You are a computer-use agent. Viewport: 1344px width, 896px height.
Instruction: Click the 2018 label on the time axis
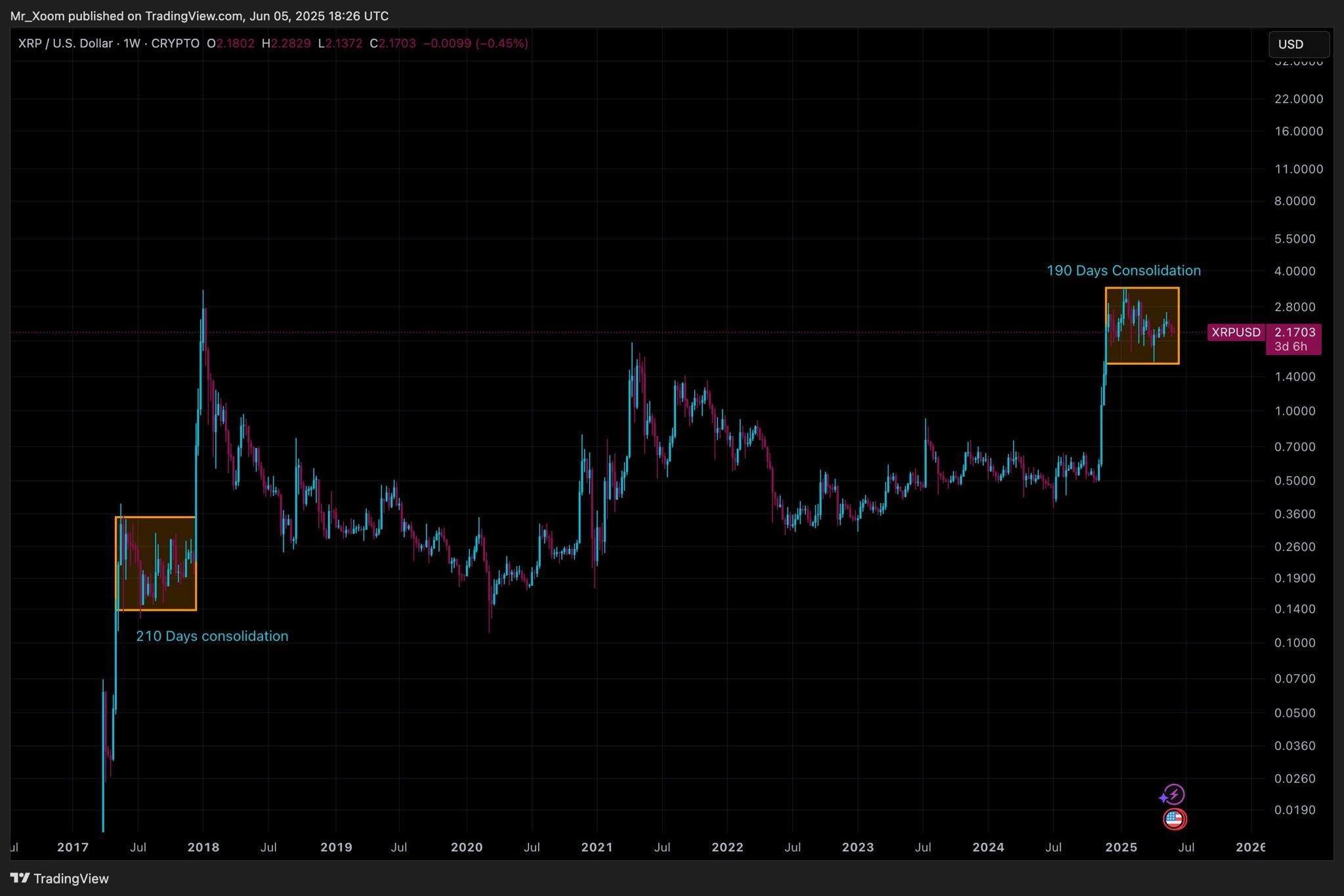[203, 847]
